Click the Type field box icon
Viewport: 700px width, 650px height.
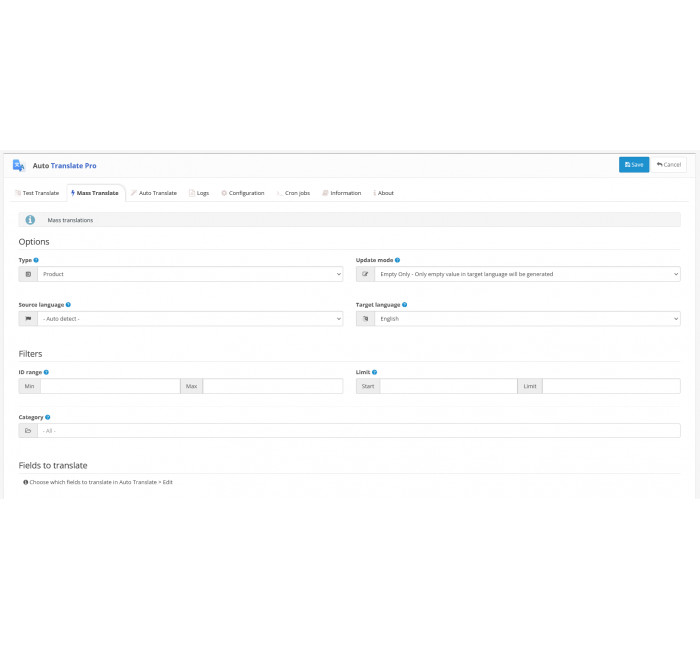28,274
